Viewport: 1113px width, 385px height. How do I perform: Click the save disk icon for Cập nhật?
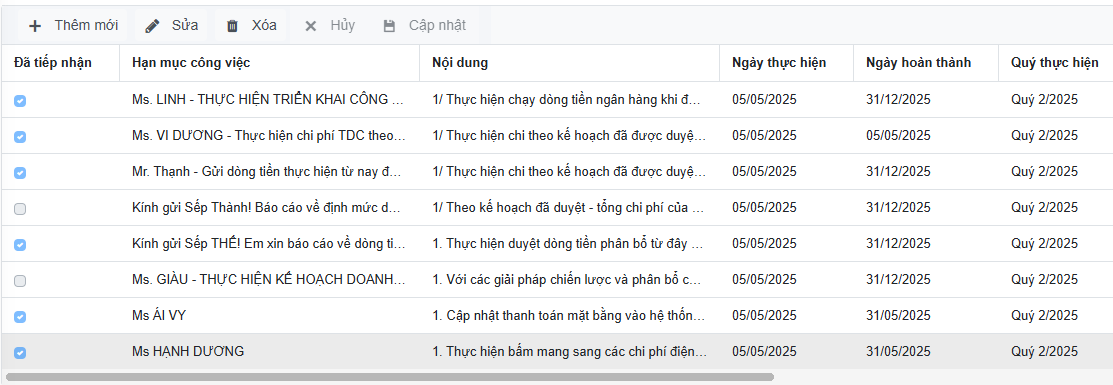coord(389,26)
